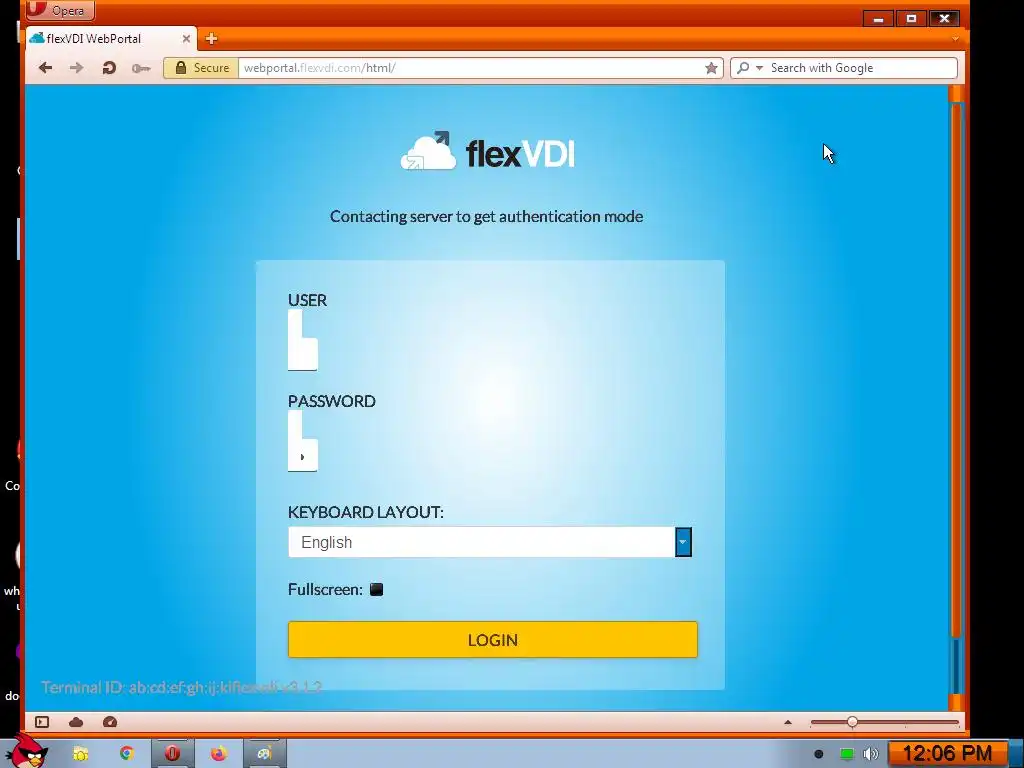
Task: Open the file explorer taskbar icon
Action: point(80,754)
